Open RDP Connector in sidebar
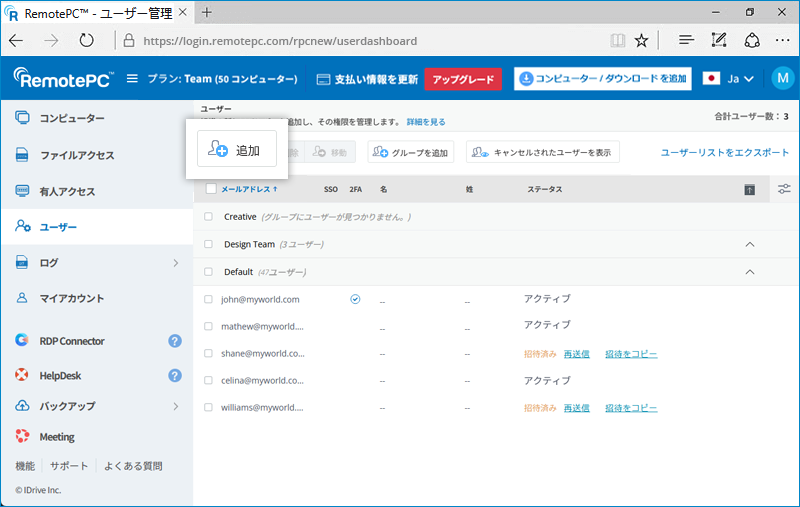The image size is (800, 507). [x=72, y=341]
